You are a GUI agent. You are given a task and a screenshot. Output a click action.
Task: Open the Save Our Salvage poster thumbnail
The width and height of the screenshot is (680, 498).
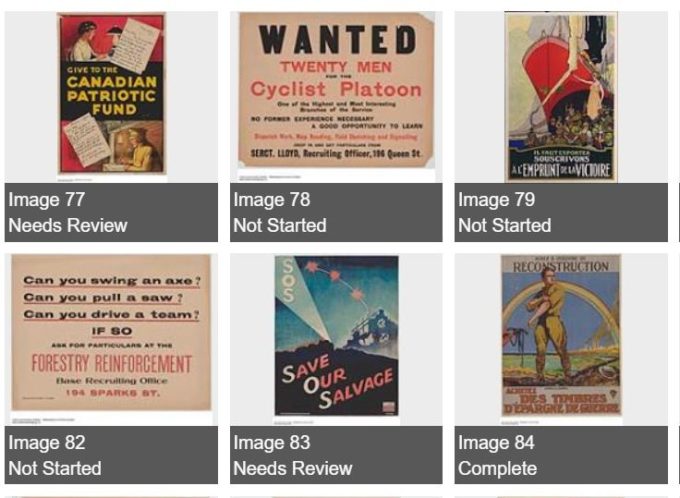point(336,335)
